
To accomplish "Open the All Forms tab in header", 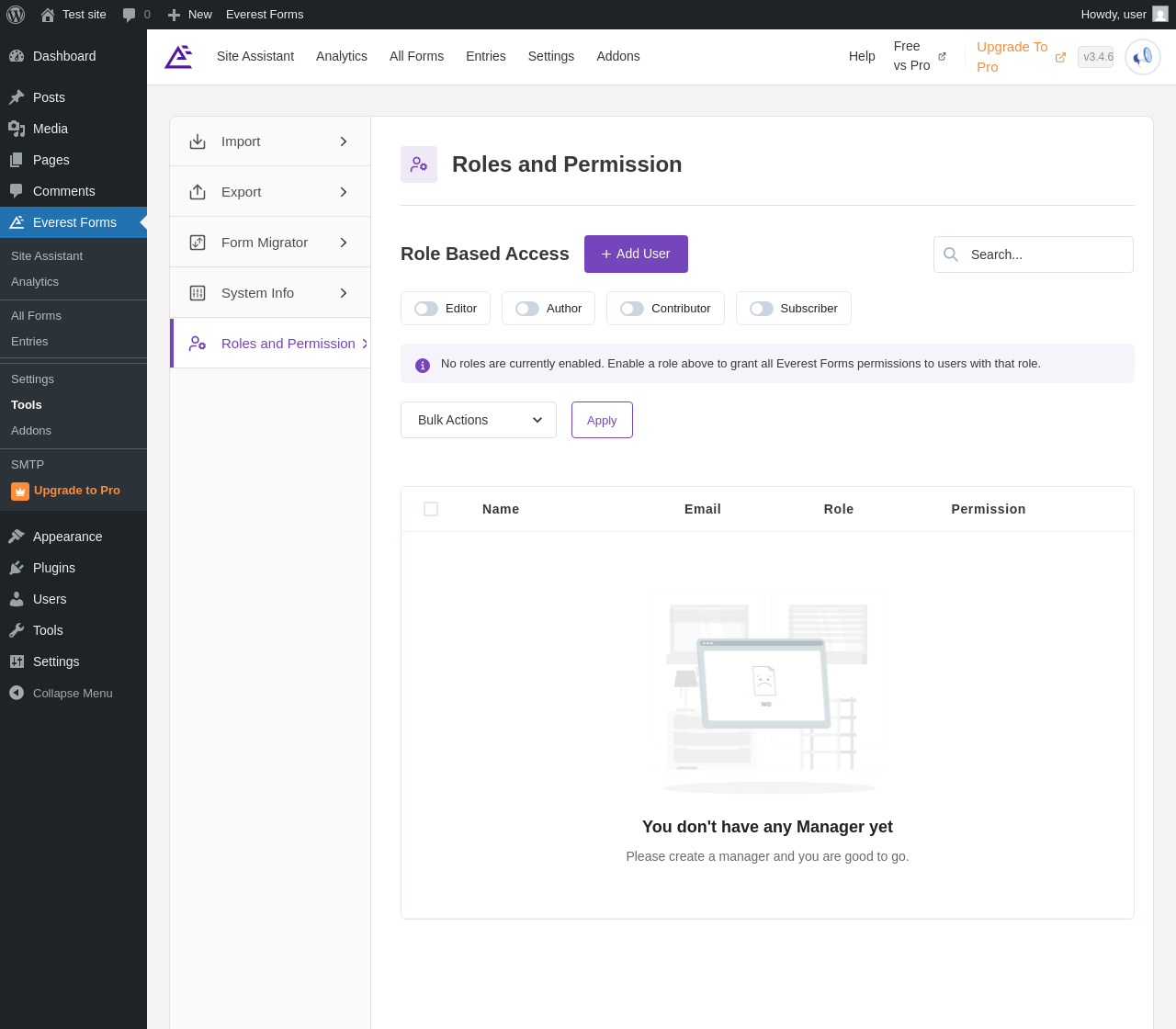I will point(416,56).
